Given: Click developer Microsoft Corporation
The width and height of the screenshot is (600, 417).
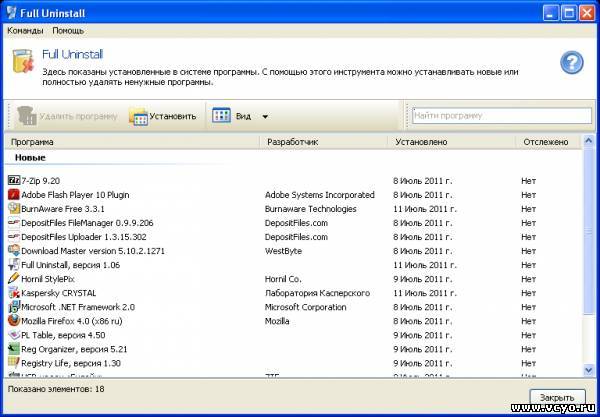Looking at the screenshot, I should [x=305, y=307].
